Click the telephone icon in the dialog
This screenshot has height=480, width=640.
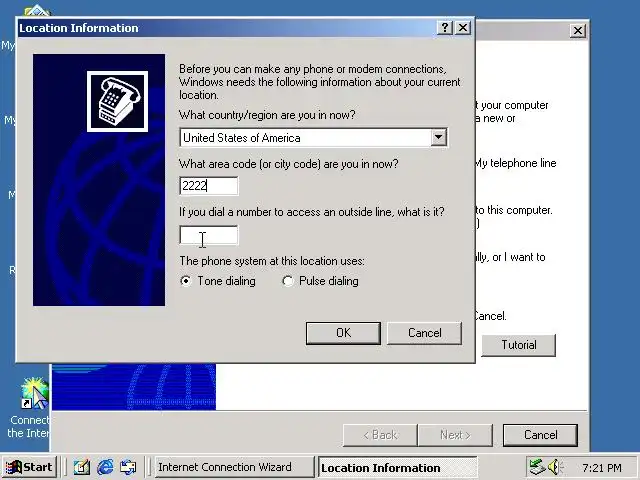118,101
